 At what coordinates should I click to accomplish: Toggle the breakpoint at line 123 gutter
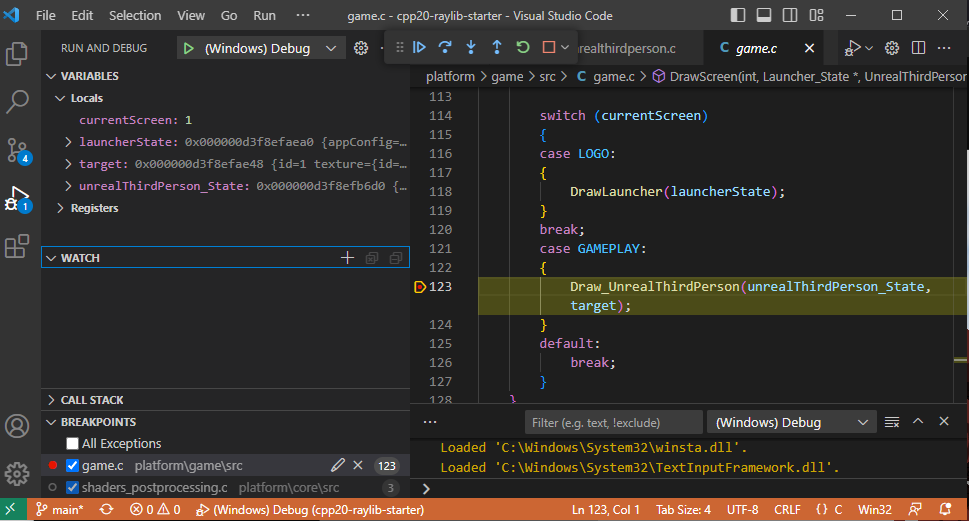tap(420, 287)
